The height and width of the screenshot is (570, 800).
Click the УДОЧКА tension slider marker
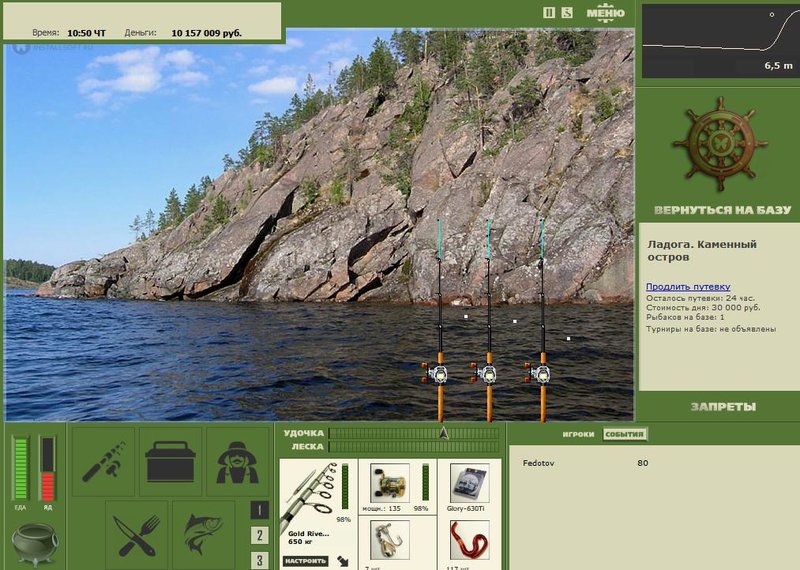tap(443, 433)
